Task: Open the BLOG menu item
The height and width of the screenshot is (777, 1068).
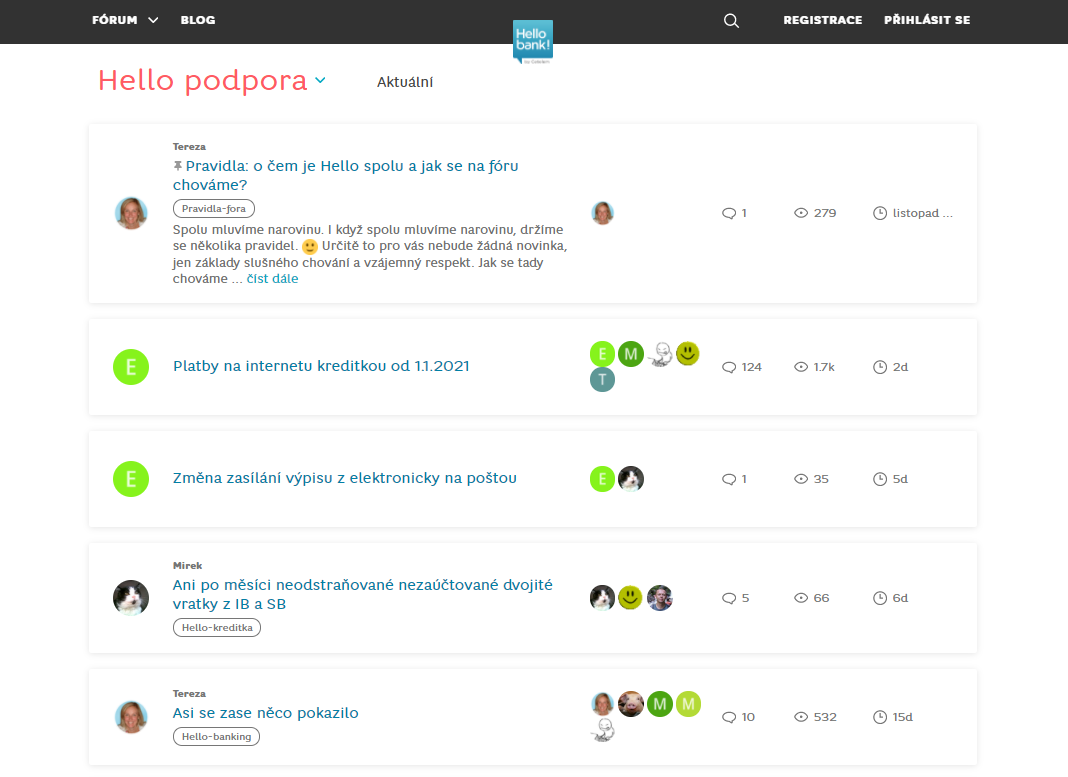Action: click(198, 20)
